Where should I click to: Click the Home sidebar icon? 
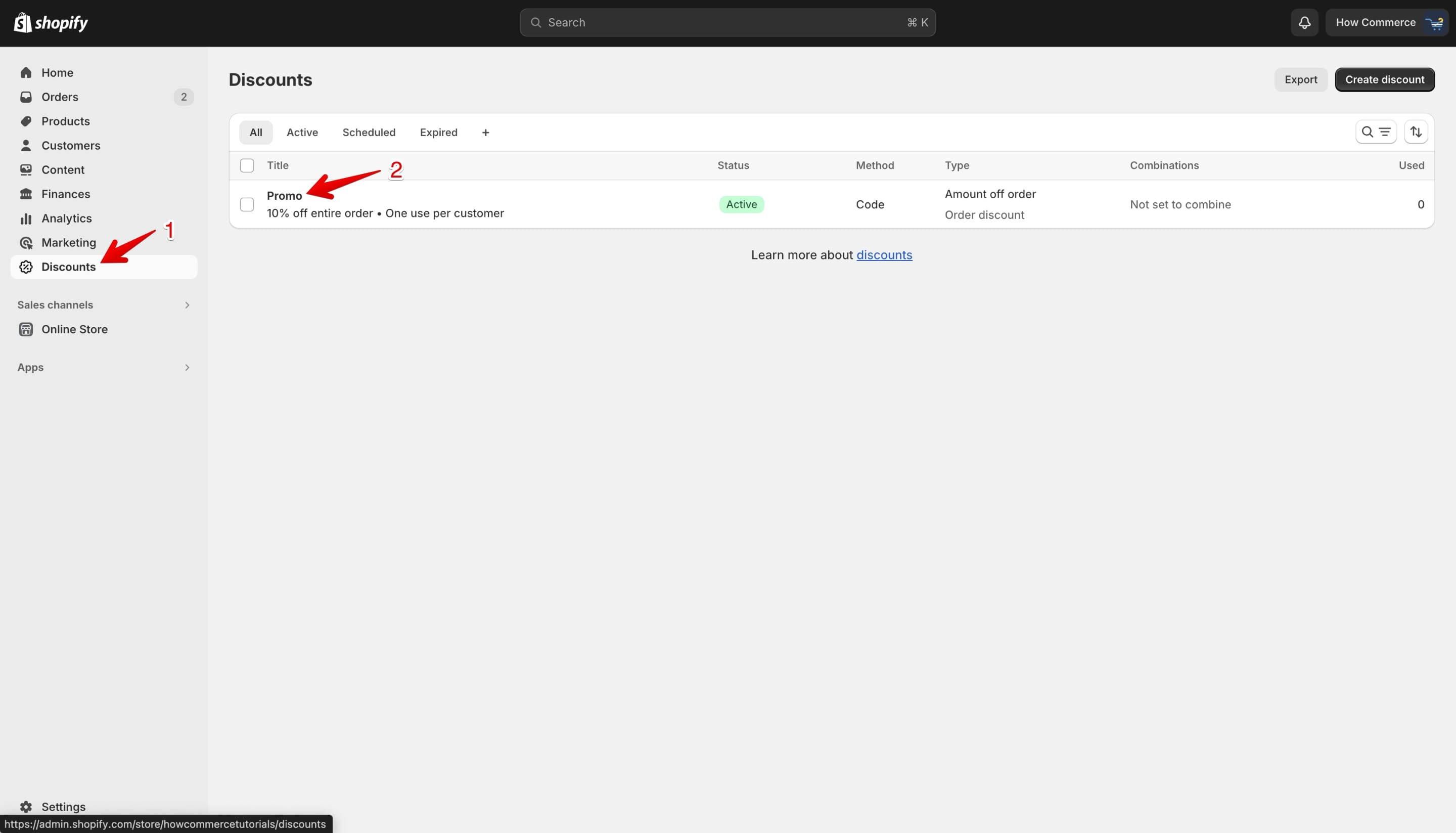(x=26, y=73)
